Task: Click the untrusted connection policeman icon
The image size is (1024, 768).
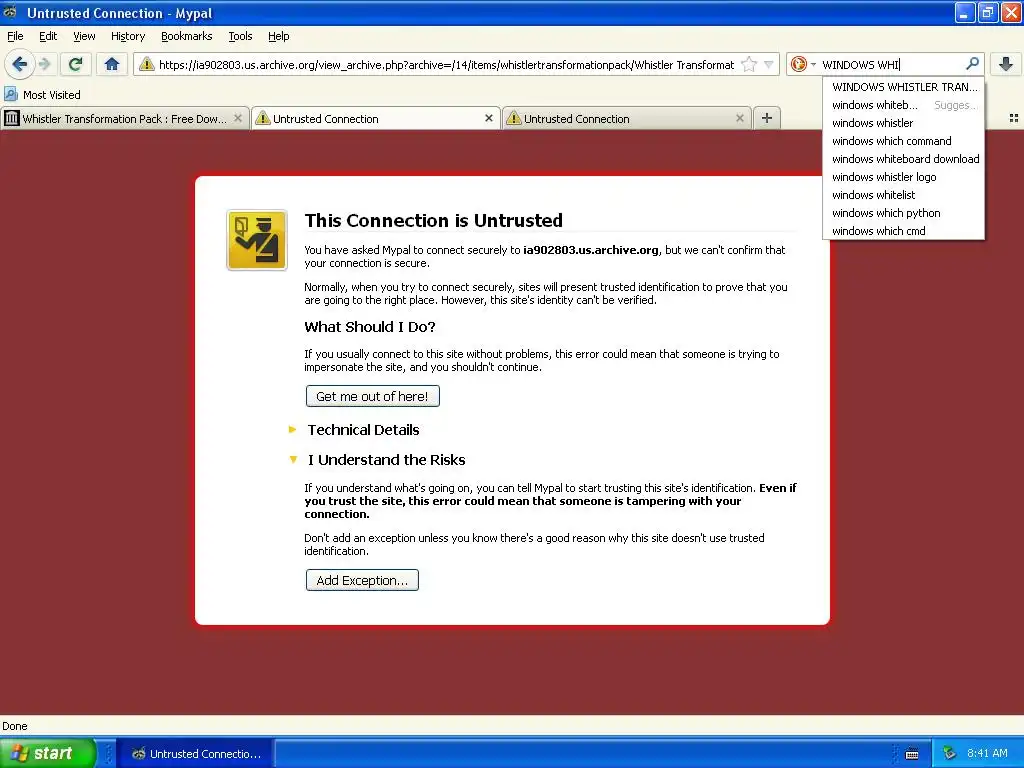Action: pos(257,240)
